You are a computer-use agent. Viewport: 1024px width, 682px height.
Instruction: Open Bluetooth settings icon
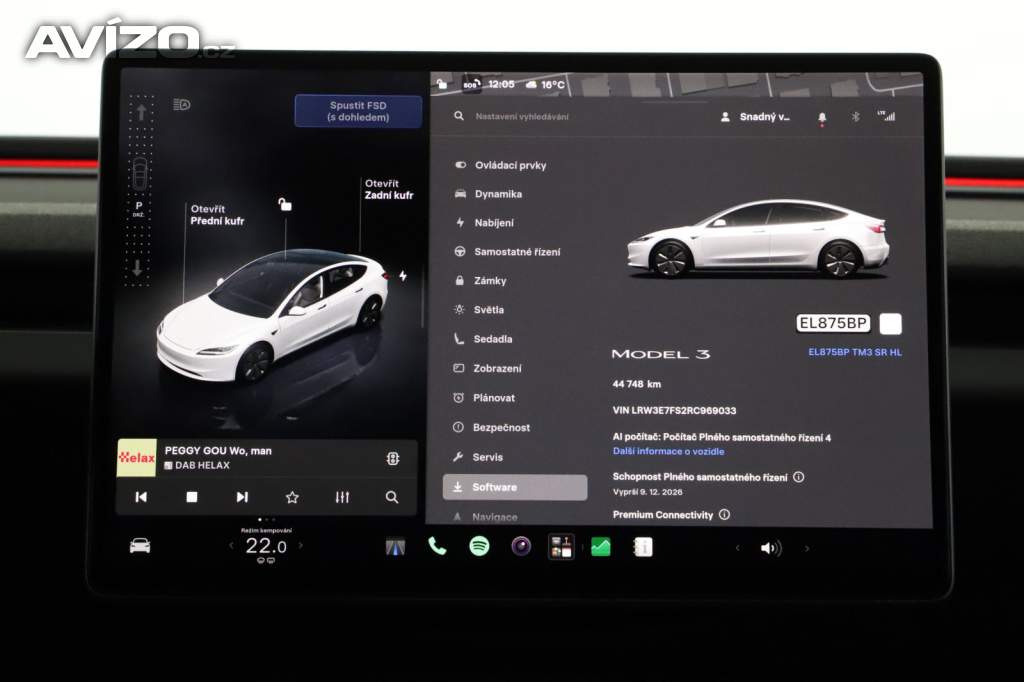pos(856,117)
